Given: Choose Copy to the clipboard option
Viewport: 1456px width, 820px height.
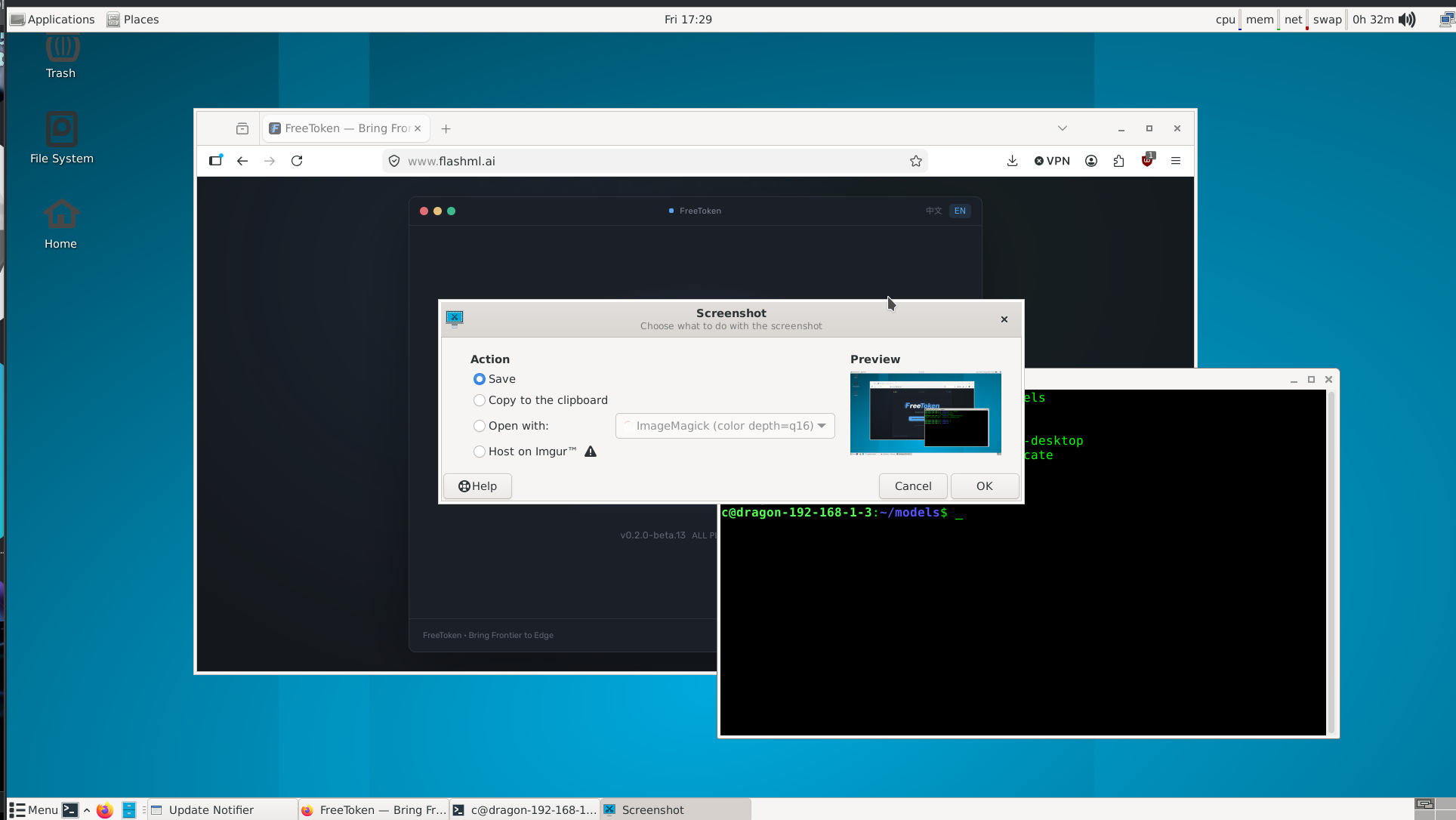Looking at the screenshot, I should [x=541, y=400].
